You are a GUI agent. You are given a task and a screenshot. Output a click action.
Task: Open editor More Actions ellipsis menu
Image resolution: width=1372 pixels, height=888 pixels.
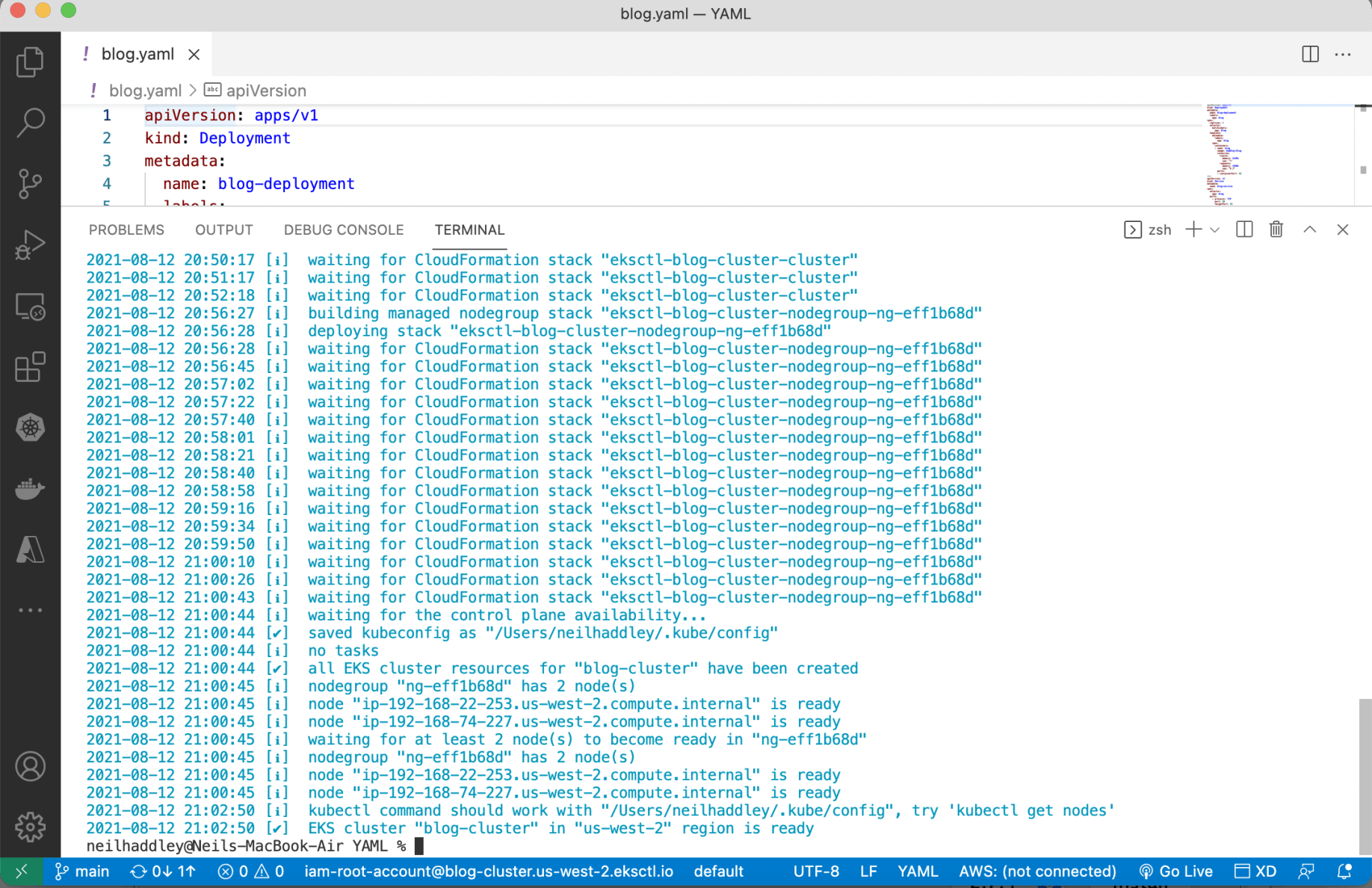coord(1343,54)
